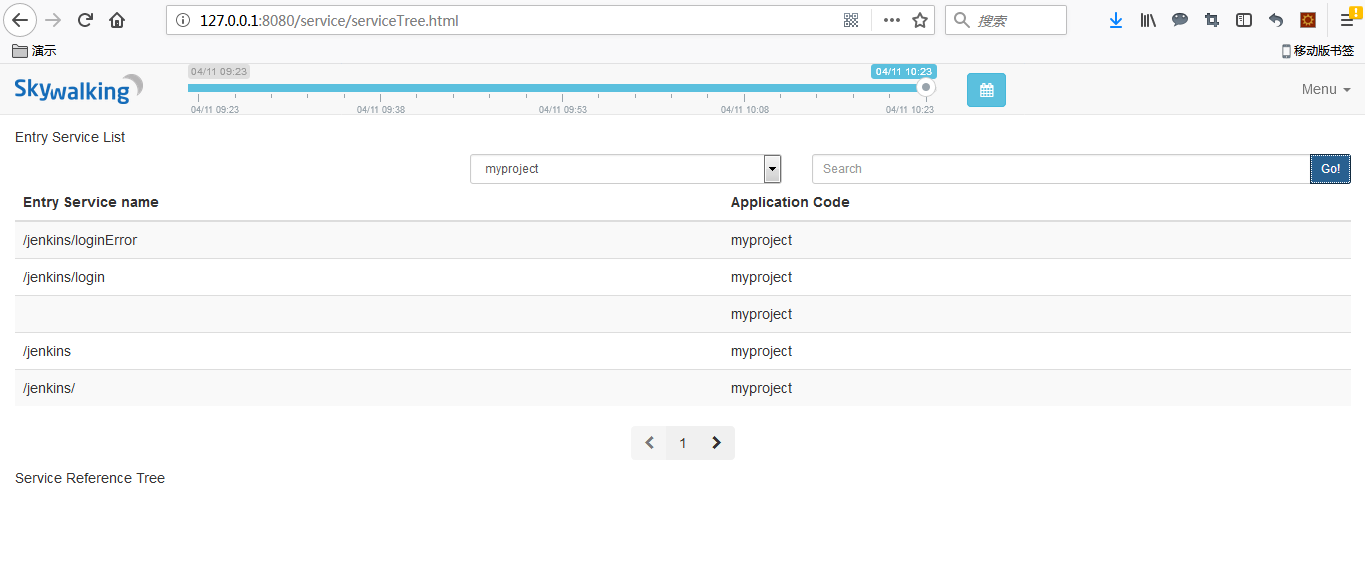
Task: Reload the page with the refresh icon
Action: tap(86, 20)
